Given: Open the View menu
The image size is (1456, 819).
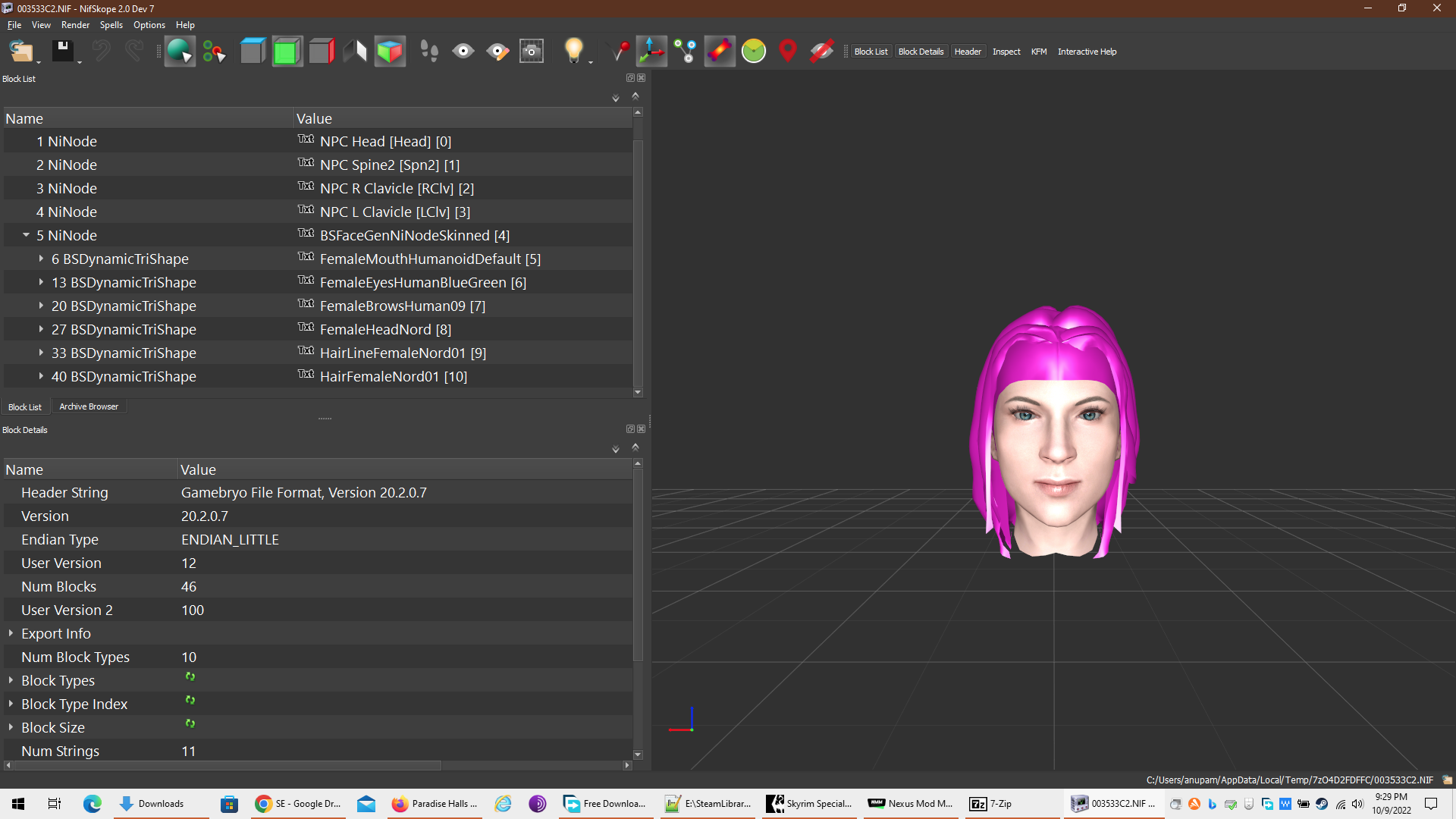Looking at the screenshot, I should click(41, 25).
